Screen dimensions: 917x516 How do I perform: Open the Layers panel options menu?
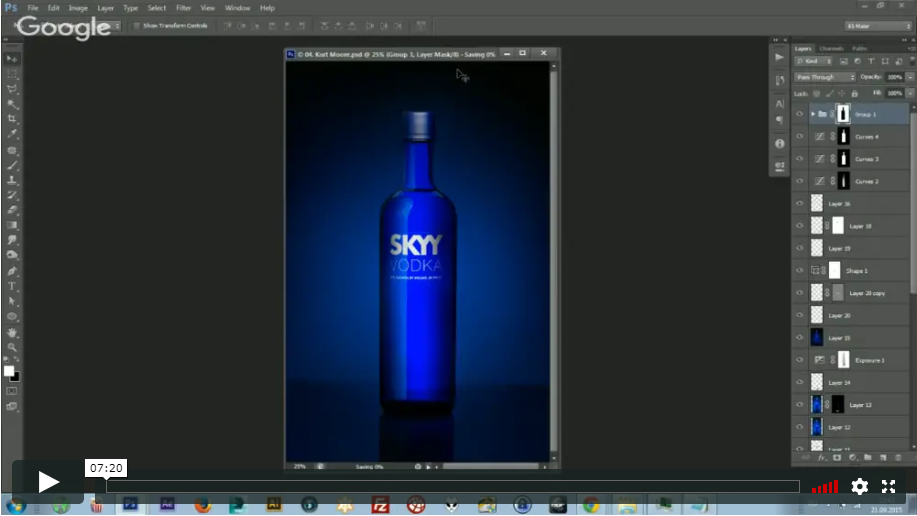click(911, 49)
